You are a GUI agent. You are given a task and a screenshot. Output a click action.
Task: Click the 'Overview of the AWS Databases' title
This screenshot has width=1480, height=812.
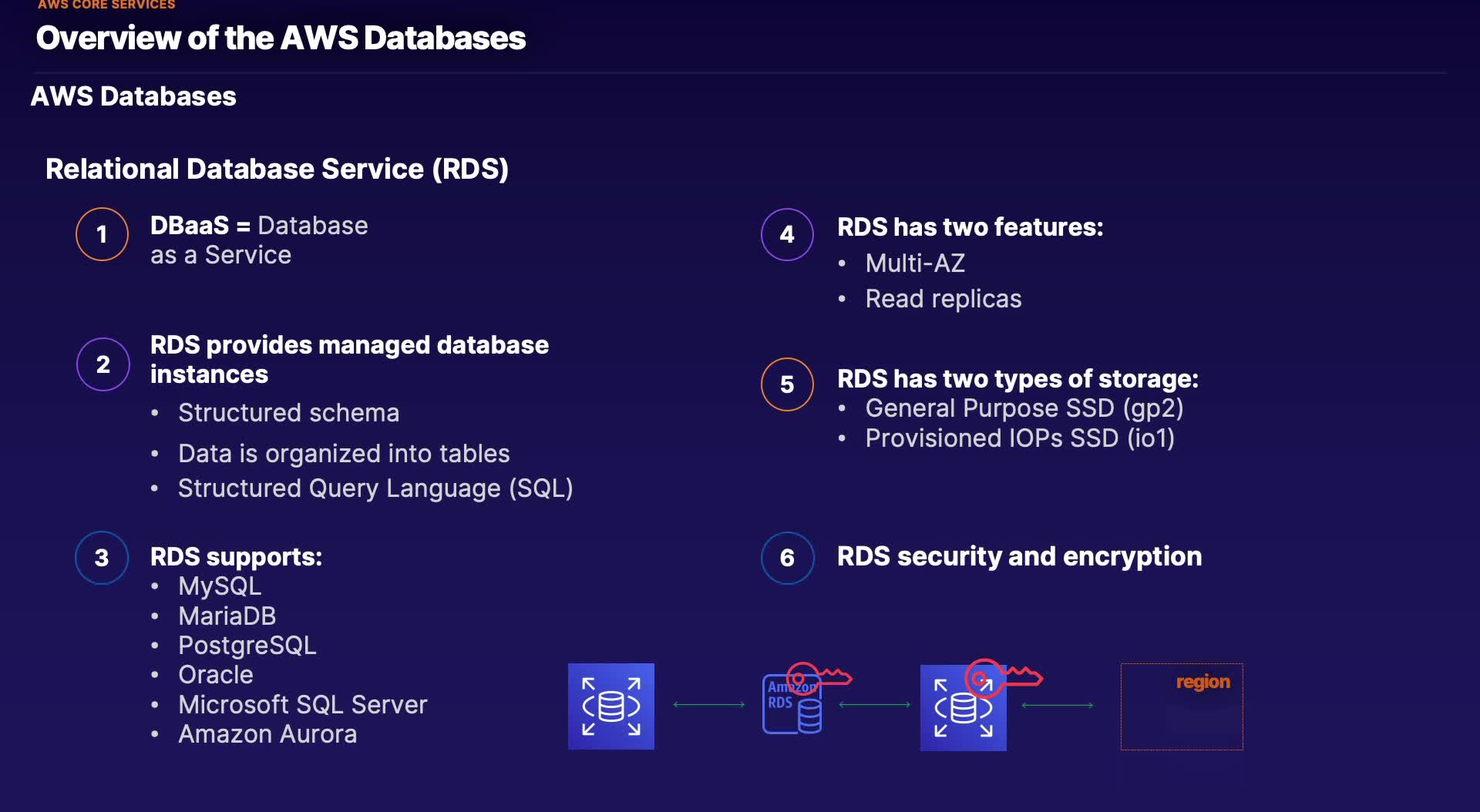pos(281,38)
